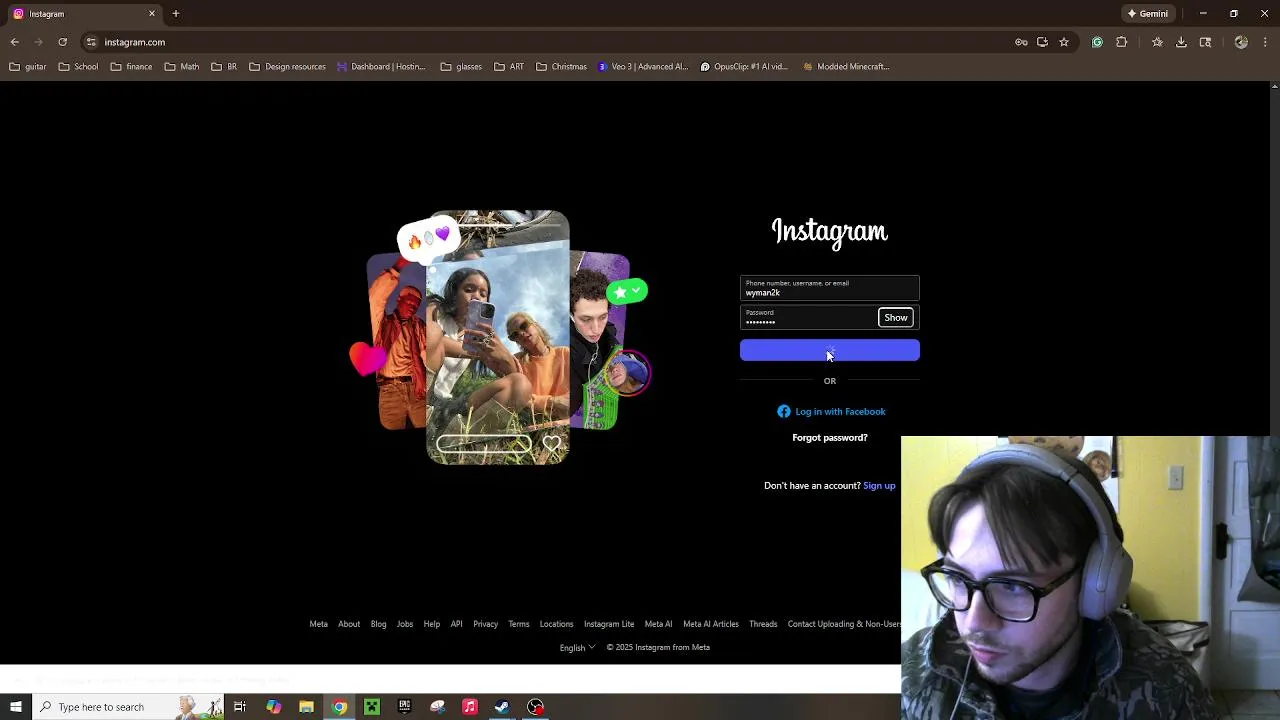Viewport: 1280px width, 720px height.
Task: Open the Meta AI footer link
Action: tap(658, 624)
